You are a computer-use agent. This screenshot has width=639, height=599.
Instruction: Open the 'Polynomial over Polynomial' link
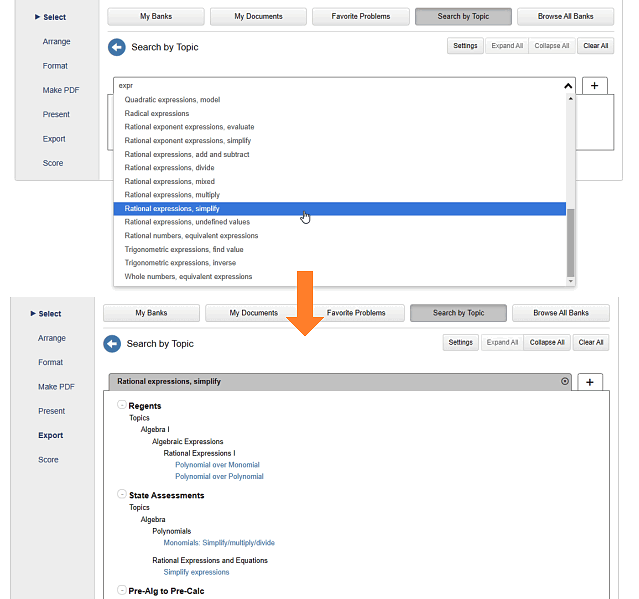pos(219,476)
